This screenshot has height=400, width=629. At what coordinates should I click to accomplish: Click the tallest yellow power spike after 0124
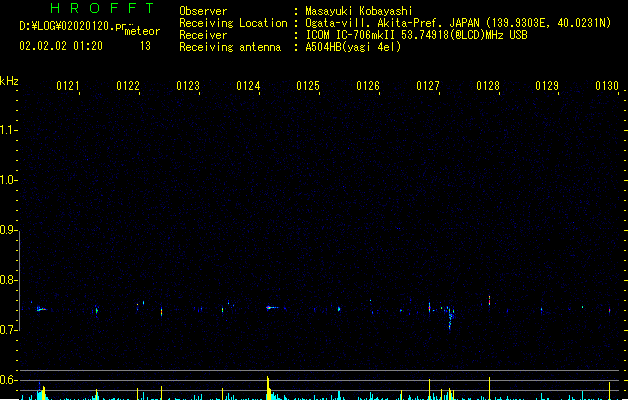268,388
